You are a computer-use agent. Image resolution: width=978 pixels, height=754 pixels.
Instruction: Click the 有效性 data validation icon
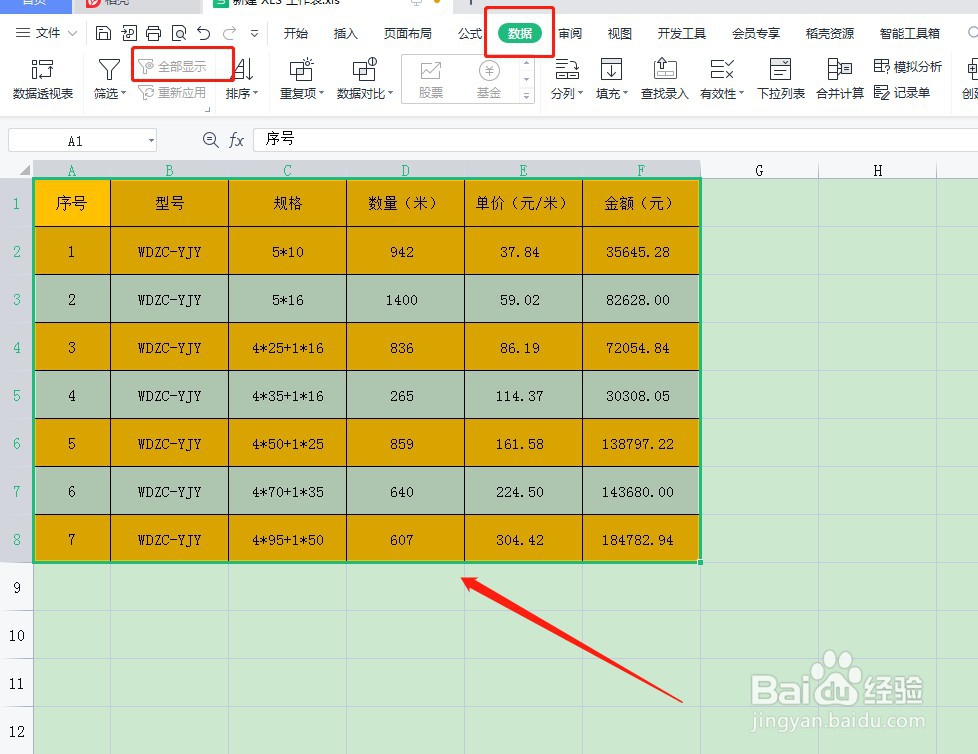point(722,69)
